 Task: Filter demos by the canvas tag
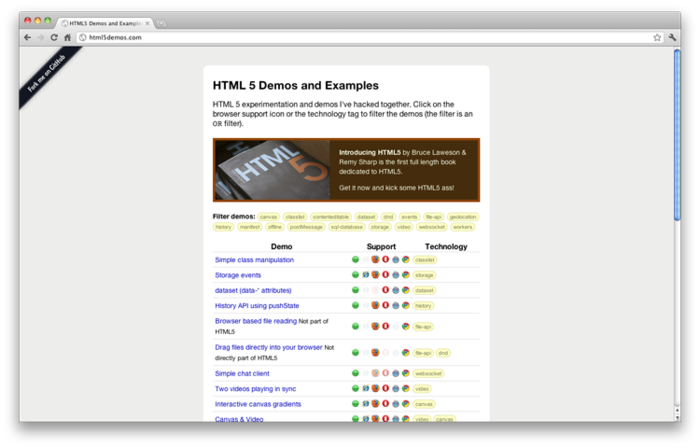268,217
